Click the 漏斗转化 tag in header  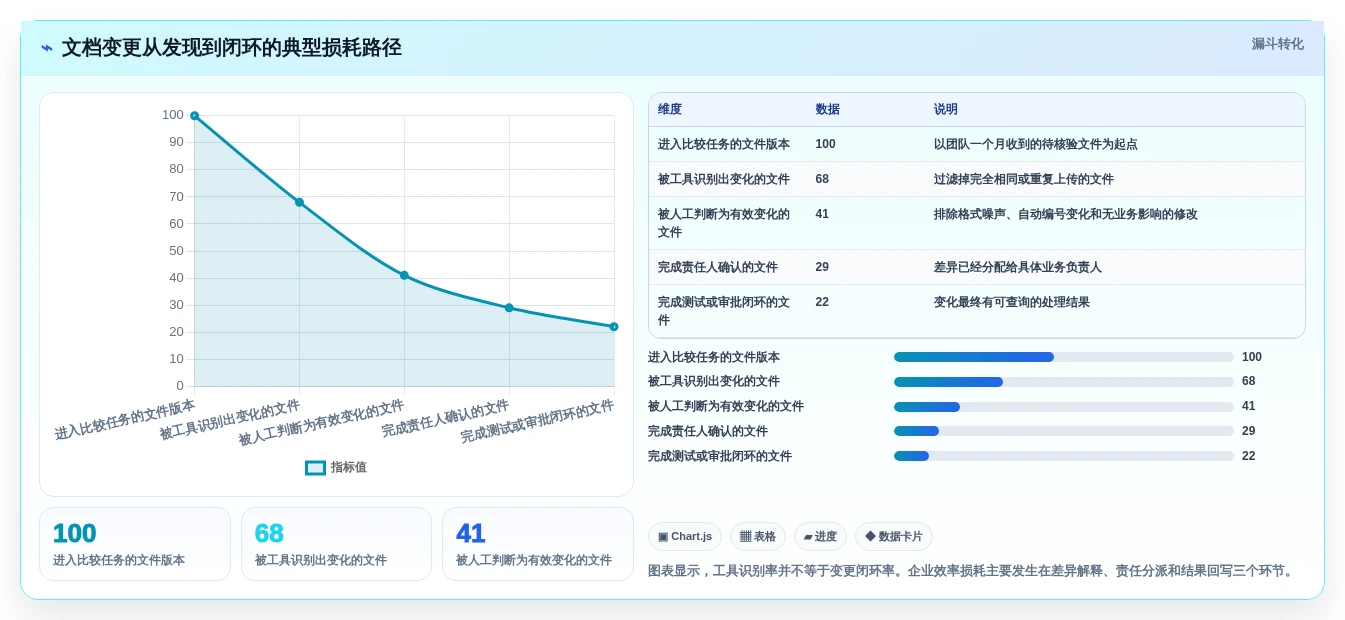point(1277,44)
